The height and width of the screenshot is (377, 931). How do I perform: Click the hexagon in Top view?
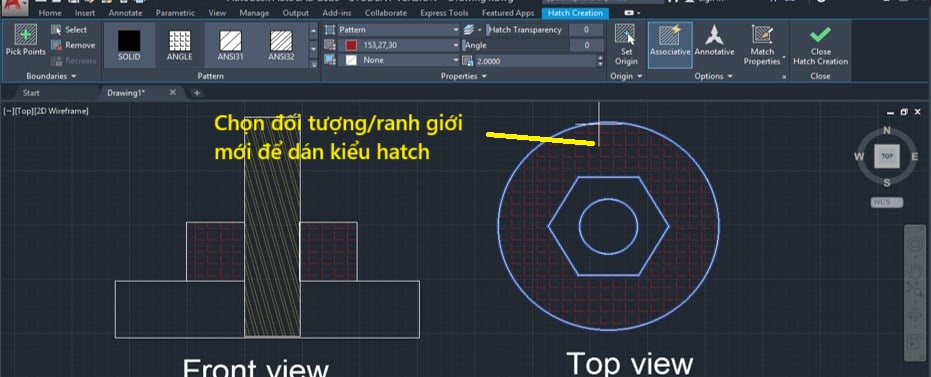[x=609, y=226]
